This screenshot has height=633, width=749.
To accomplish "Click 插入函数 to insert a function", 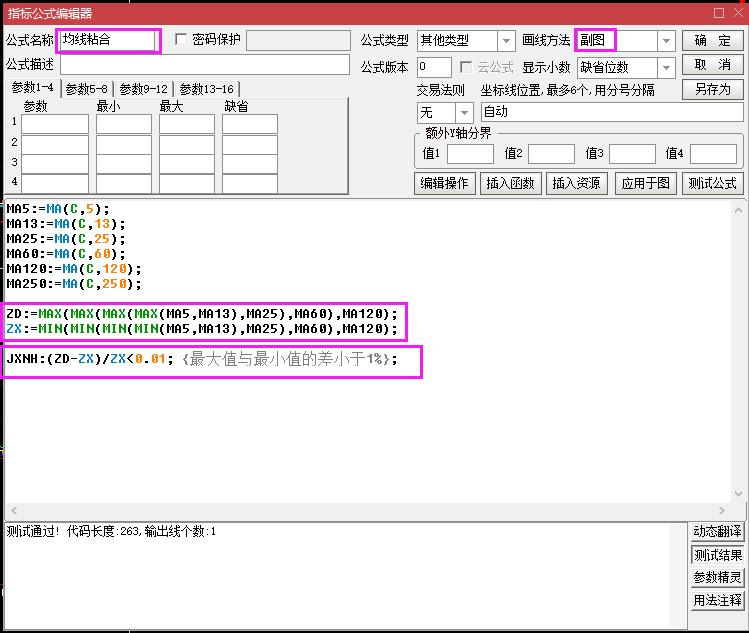I will (x=510, y=183).
